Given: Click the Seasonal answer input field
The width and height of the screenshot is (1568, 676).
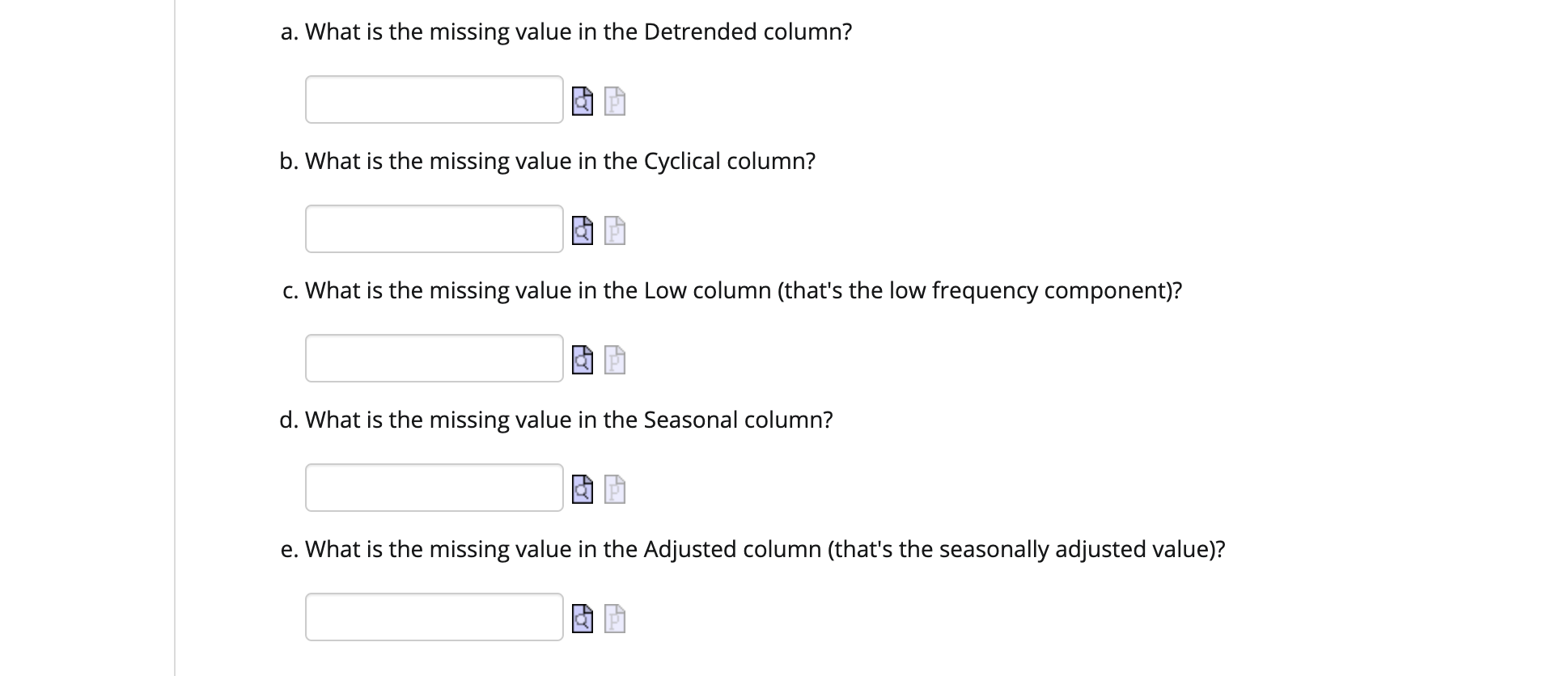Looking at the screenshot, I should point(434,487).
